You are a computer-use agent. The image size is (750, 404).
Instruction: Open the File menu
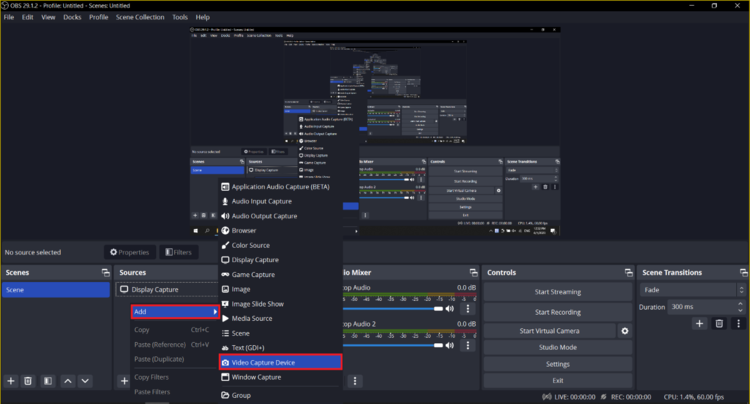pyautogui.click(x=9, y=17)
